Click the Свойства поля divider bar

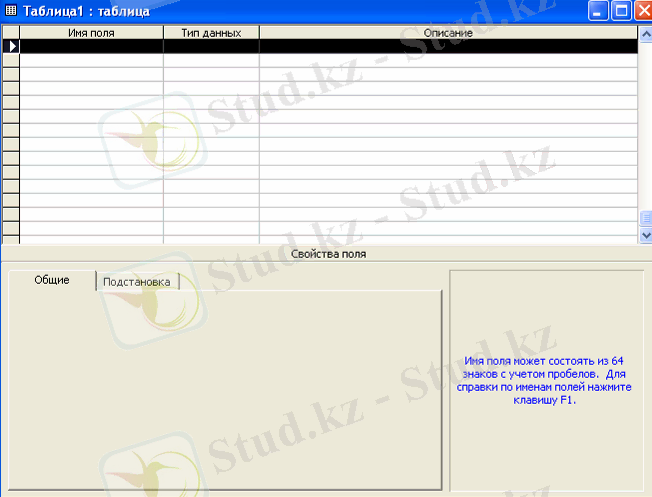326,254
